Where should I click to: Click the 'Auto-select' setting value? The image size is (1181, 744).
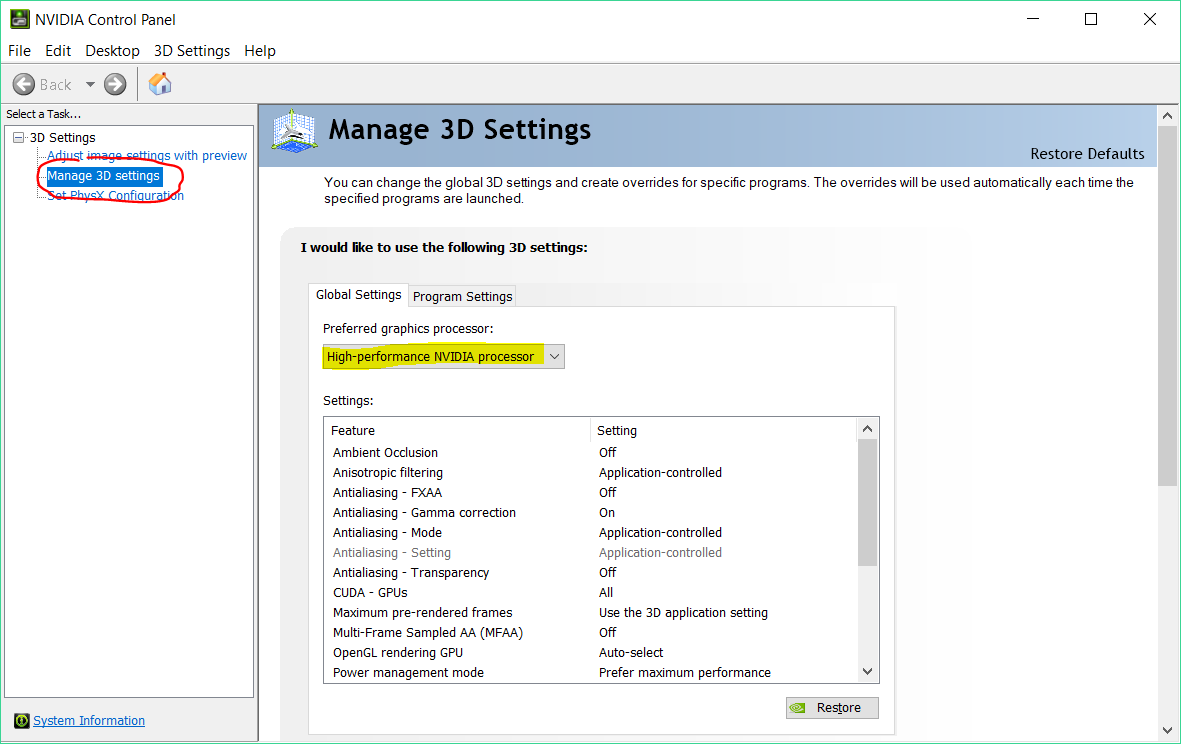point(631,653)
